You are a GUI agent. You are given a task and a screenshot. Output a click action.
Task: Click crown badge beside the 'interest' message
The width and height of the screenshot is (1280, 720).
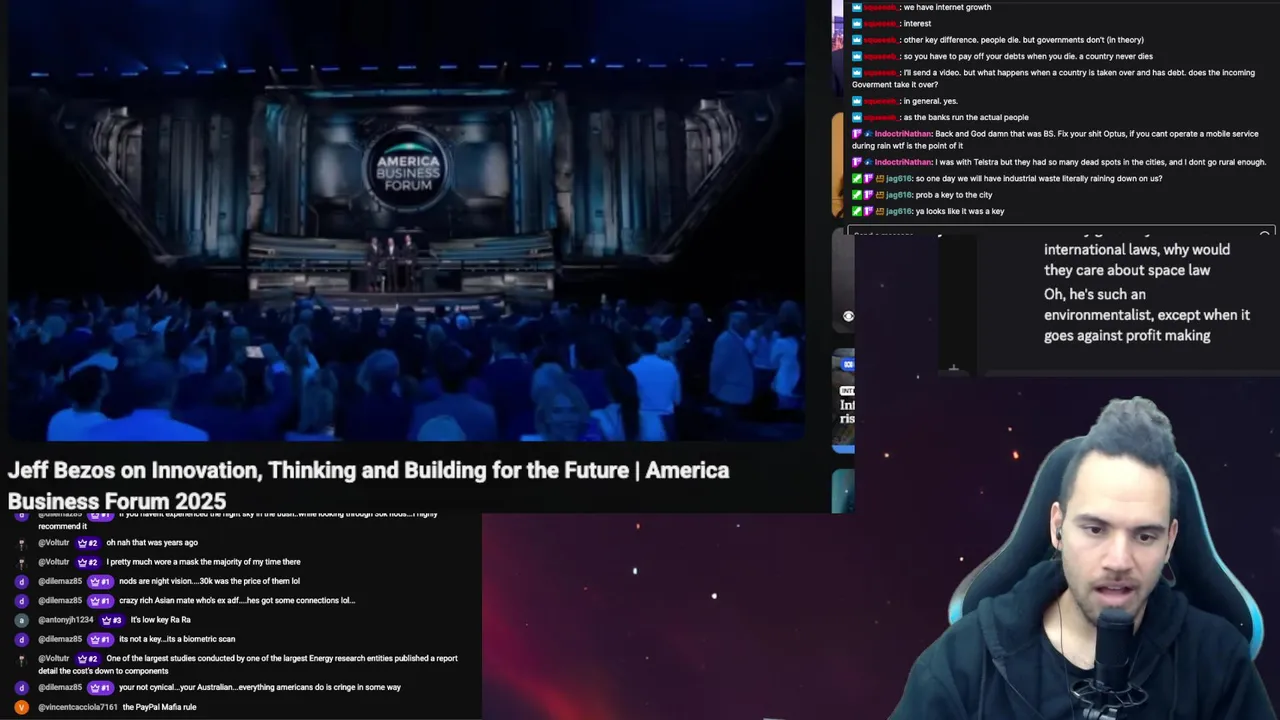click(x=857, y=23)
